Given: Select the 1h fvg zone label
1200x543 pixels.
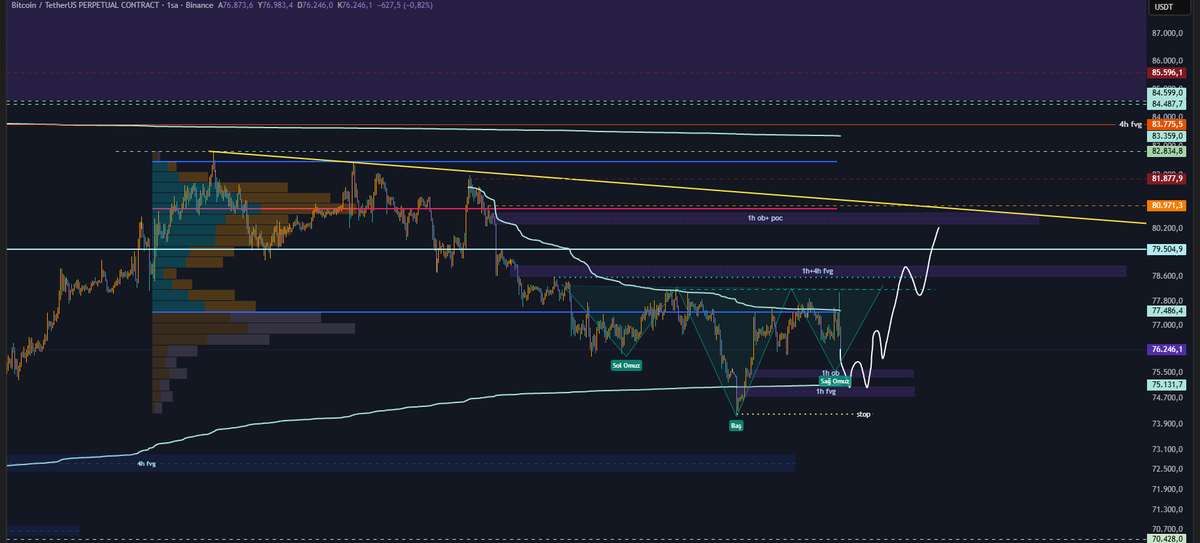Looking at the screenshot, I should coord(826,391).
